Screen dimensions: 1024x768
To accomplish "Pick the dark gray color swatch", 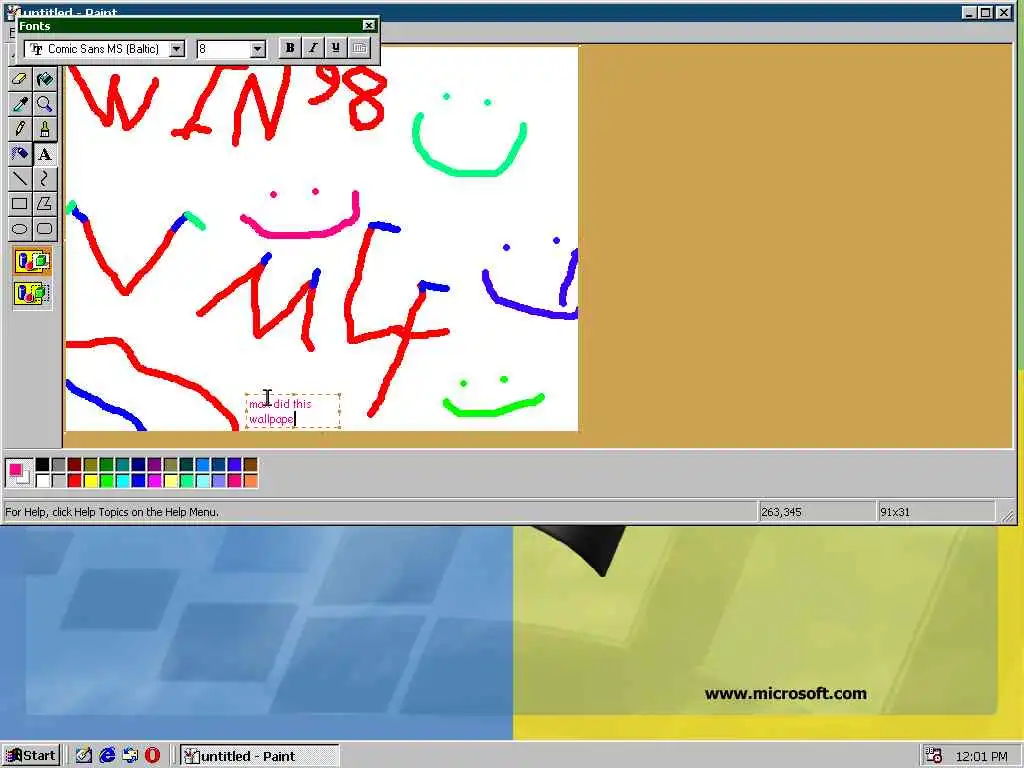I will tap(59, 464).
